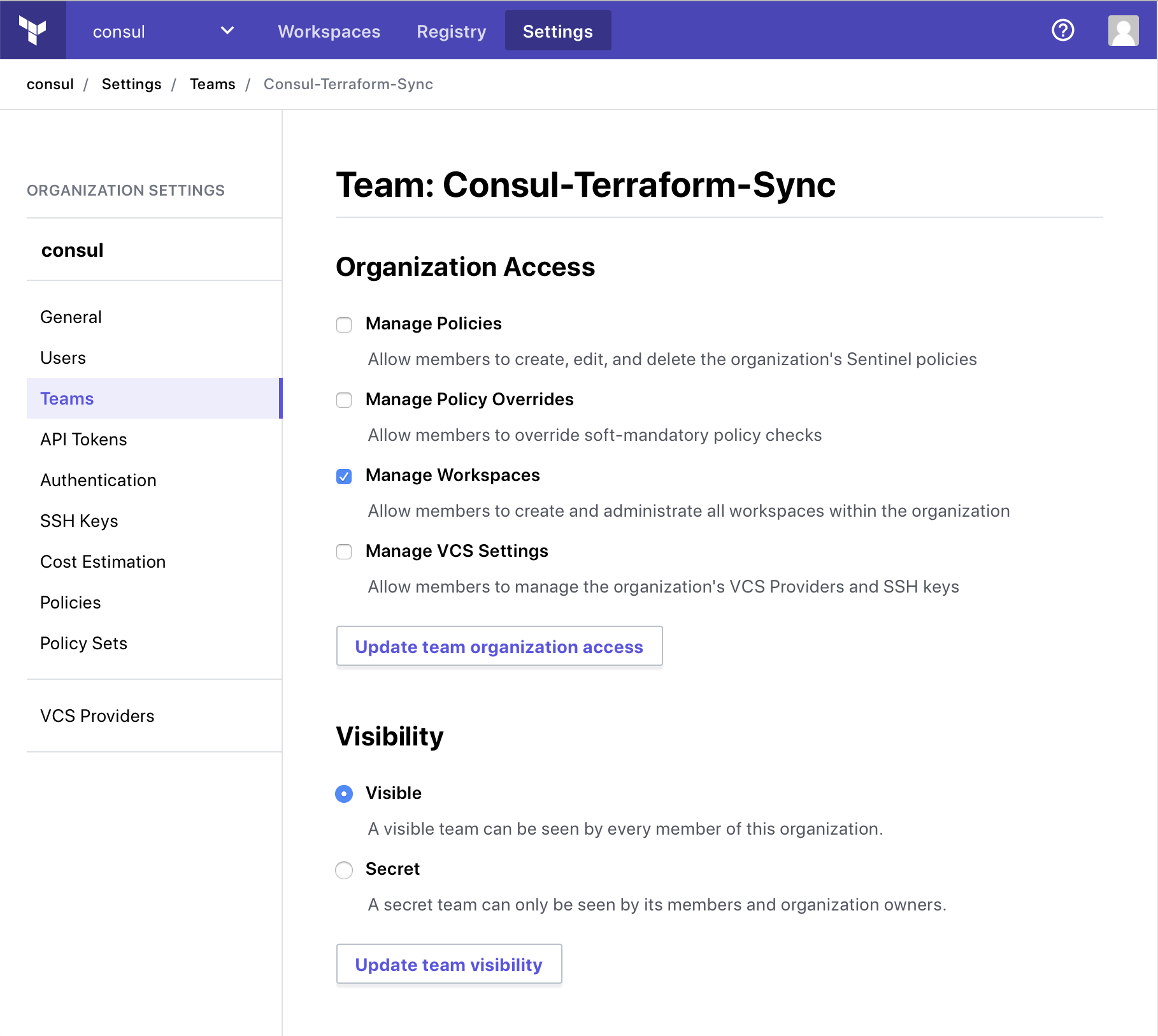Click the Consul-Terraform-Sync breadcrumb text

(x=348, y=84)
